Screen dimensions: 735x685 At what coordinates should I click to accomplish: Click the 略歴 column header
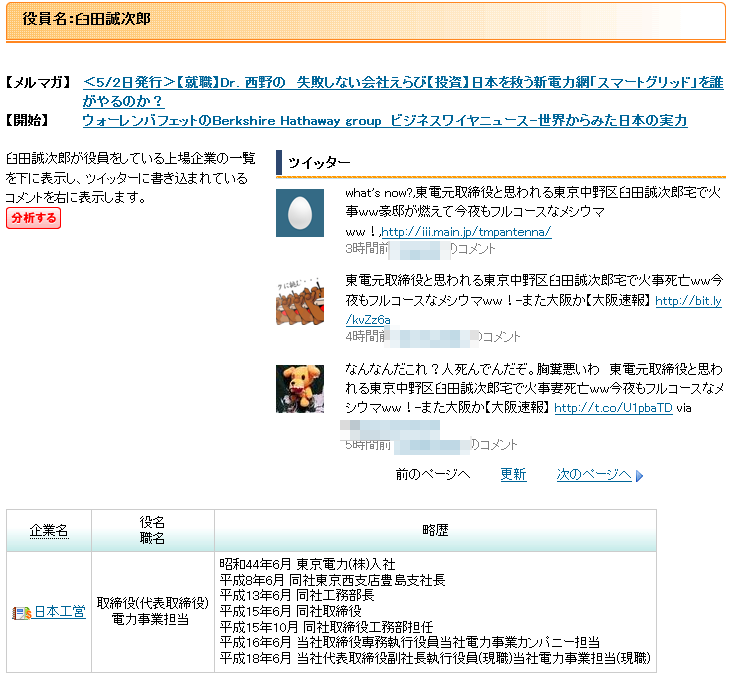(x=435, y=530)
